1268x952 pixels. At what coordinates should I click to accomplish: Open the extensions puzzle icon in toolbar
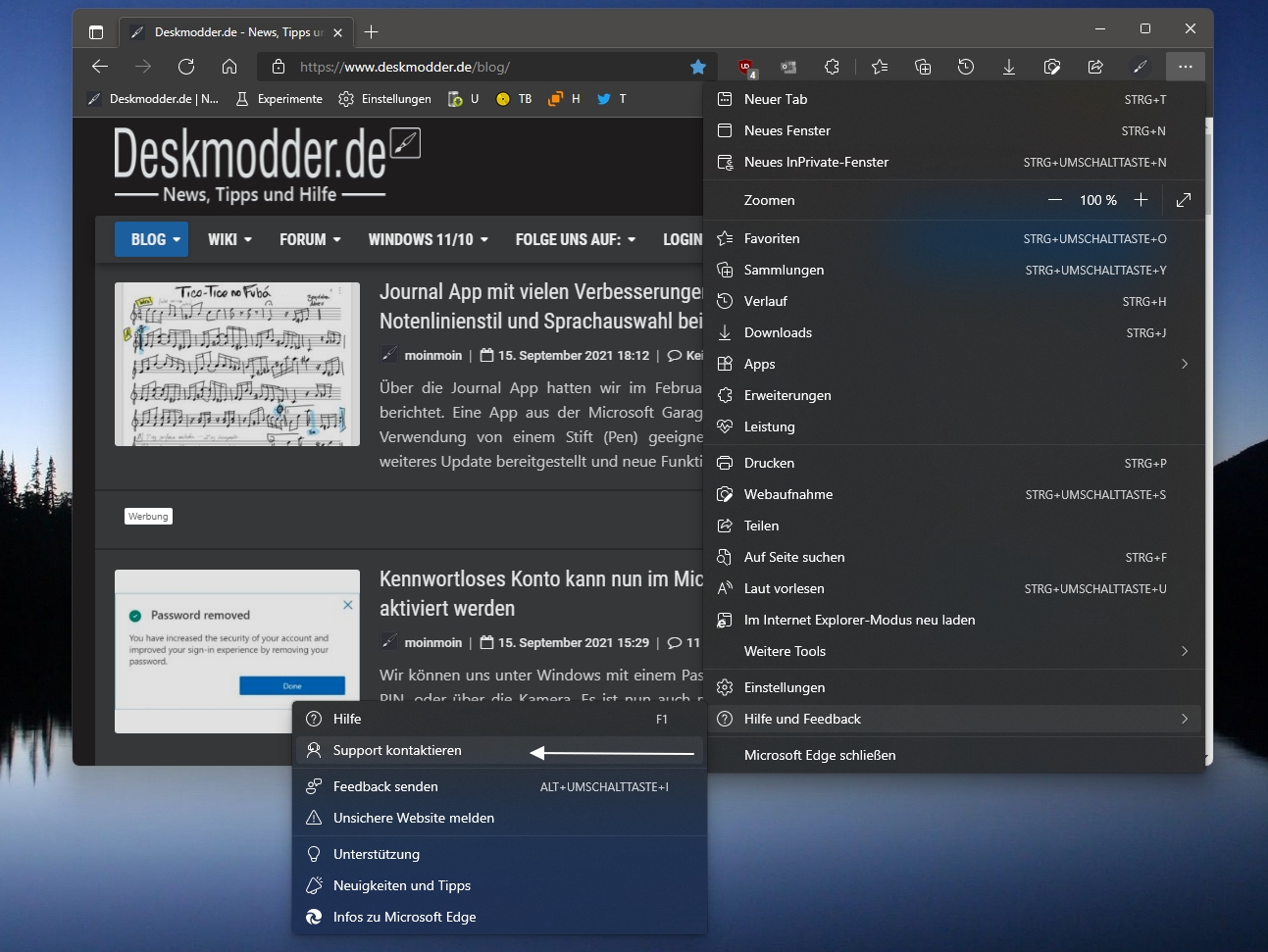tap(832, 67)
